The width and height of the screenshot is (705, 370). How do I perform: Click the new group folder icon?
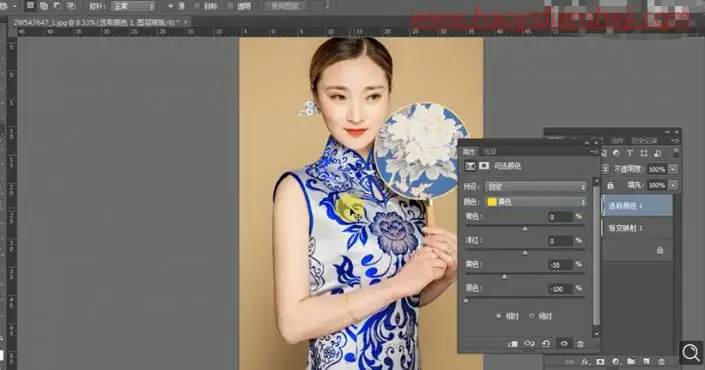tap(631, 361)
